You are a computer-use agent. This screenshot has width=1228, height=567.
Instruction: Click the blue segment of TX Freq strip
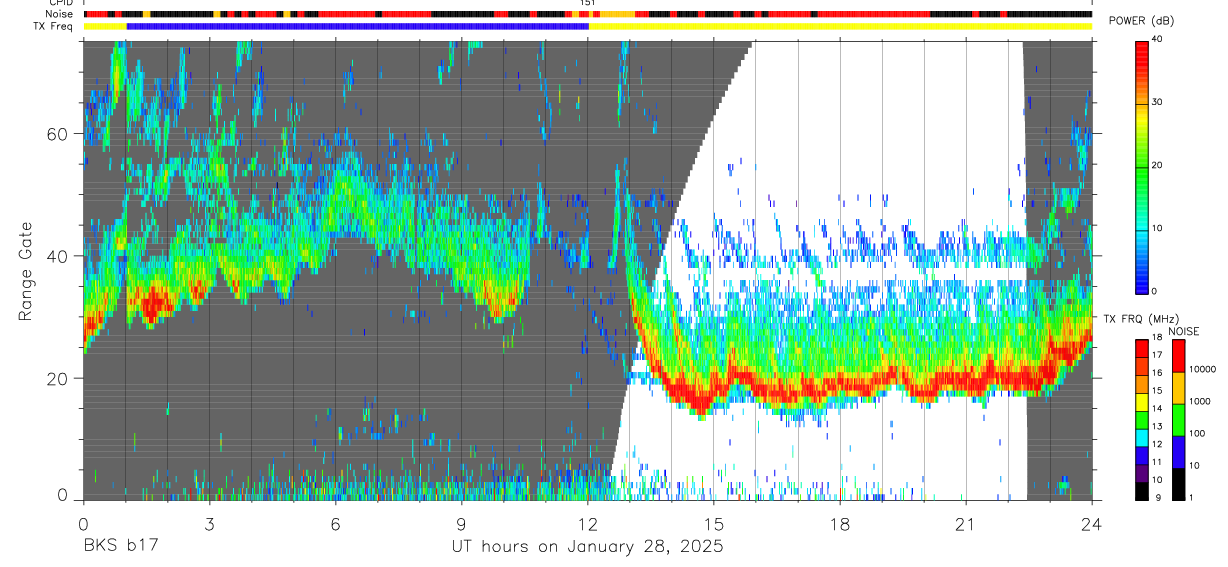357,26
